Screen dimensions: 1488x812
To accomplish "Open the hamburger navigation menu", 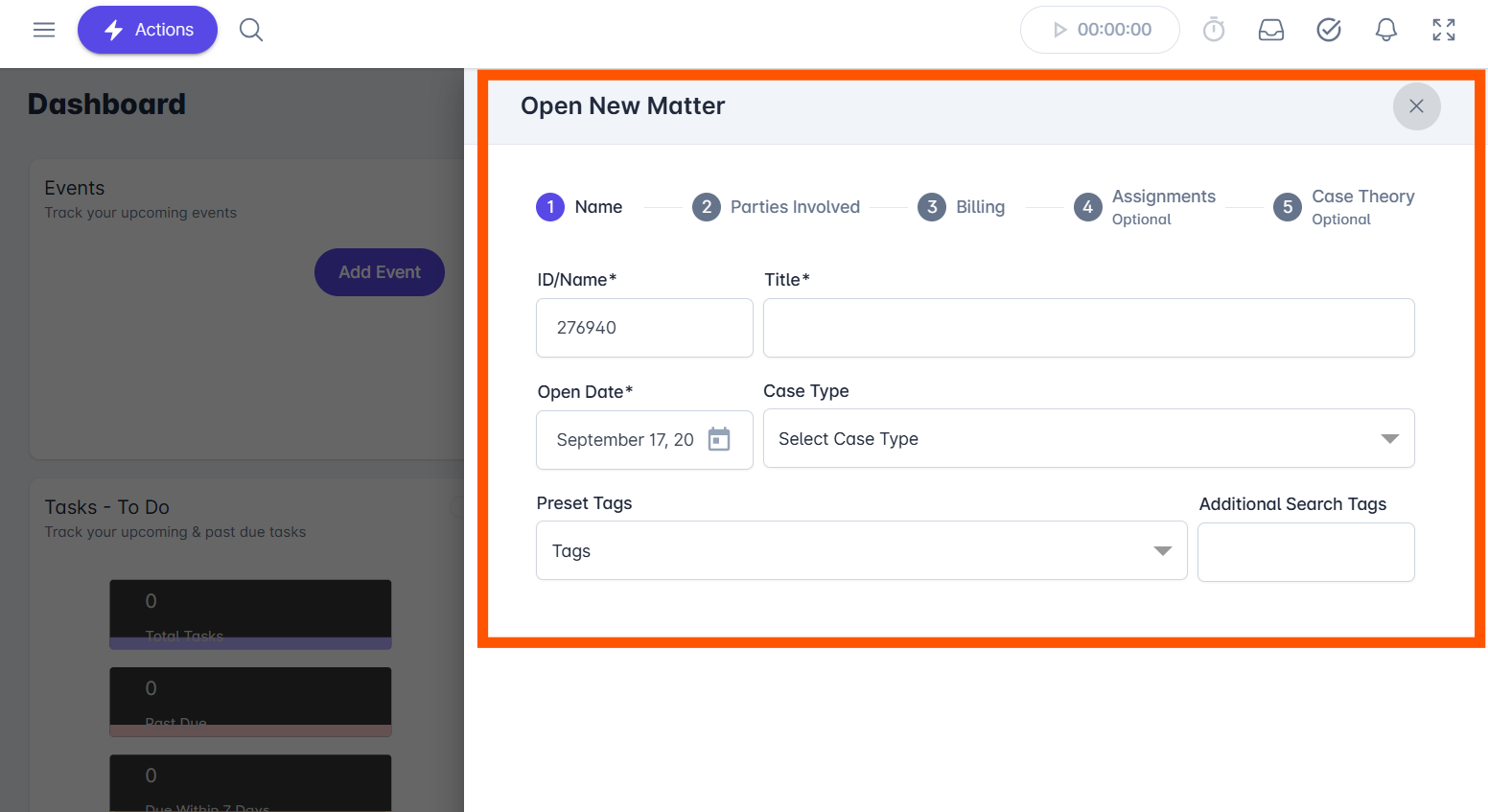I will 44,30.
